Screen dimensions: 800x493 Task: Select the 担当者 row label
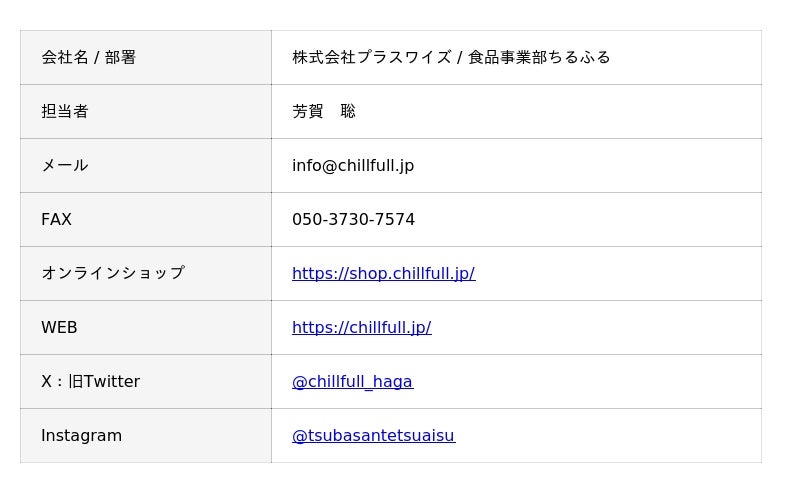point(65,111)
